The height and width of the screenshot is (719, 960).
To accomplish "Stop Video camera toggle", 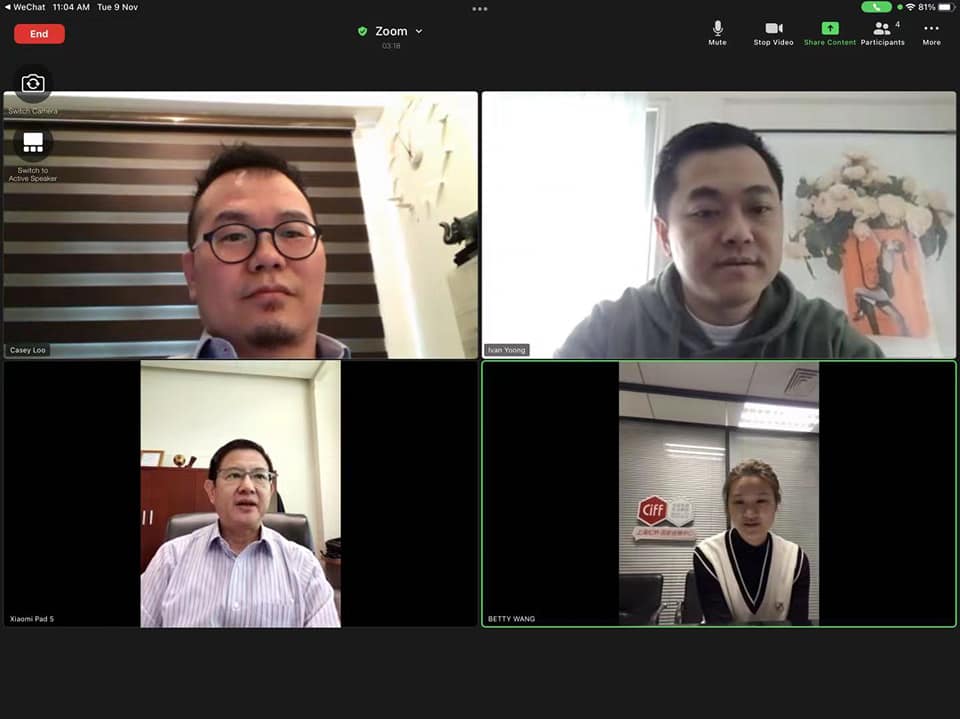I will pos(773,33).
